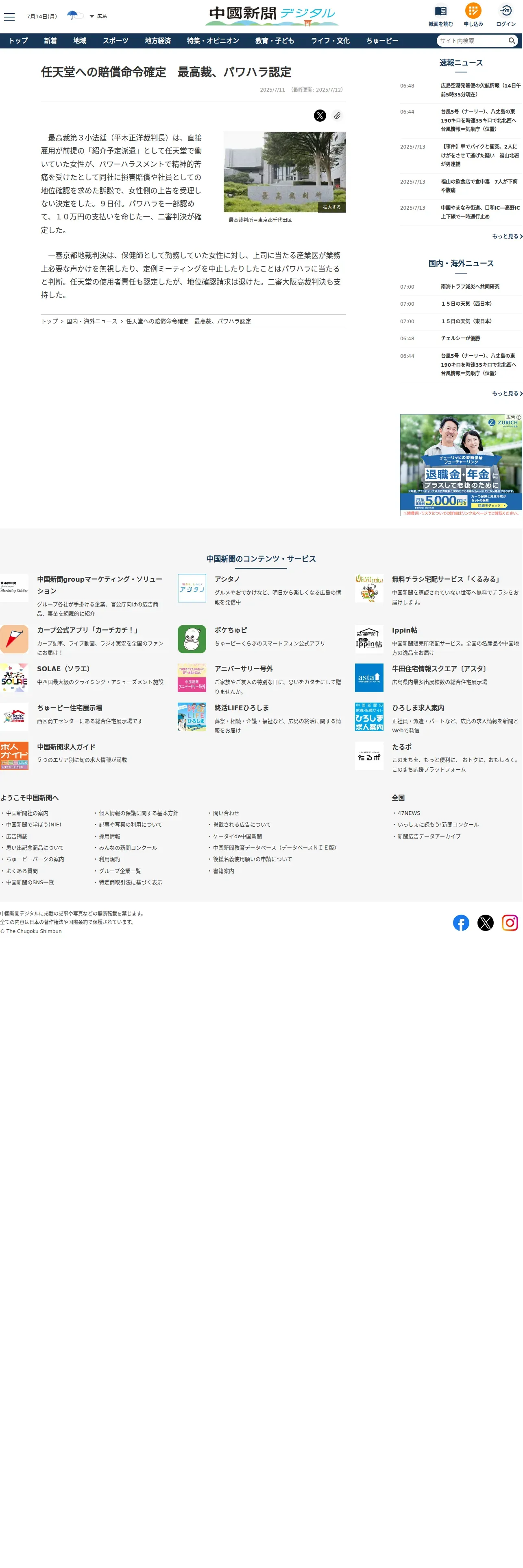The height and width of the screenshot is (1568, 523).
Task: Click グループ企業一覧 footer link
Action: pos(120,871)
